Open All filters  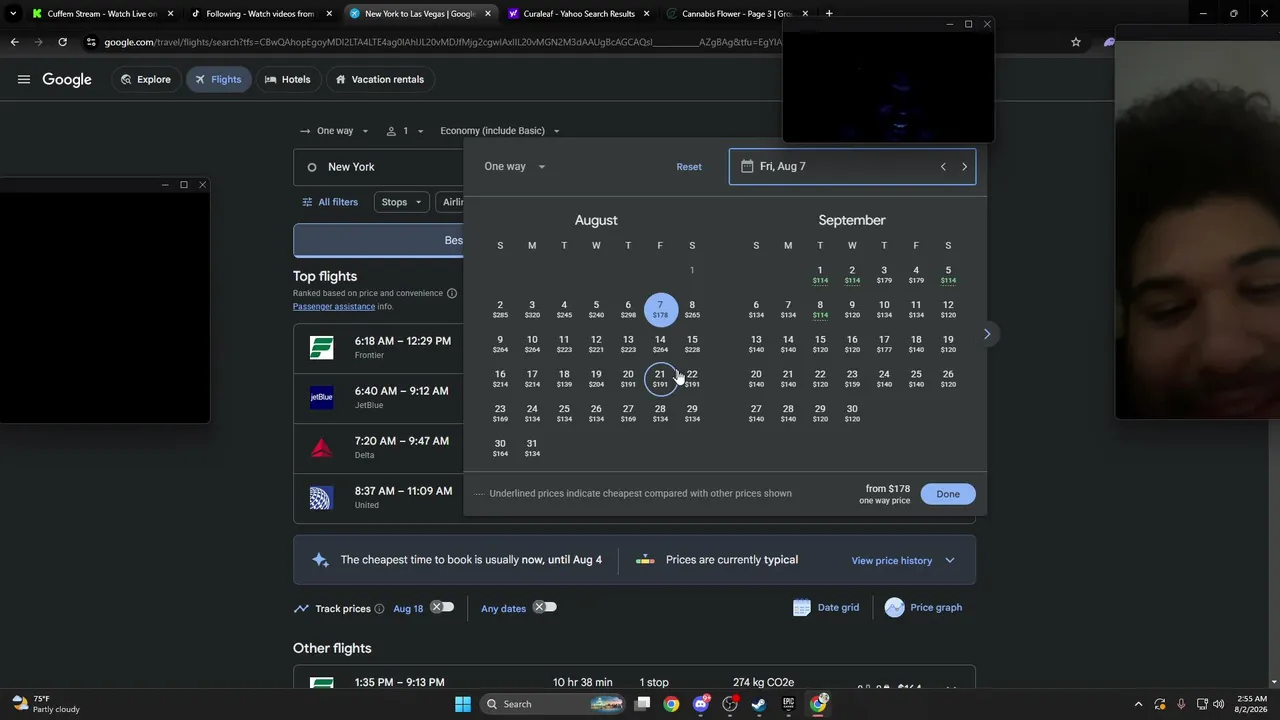(330, 202)
